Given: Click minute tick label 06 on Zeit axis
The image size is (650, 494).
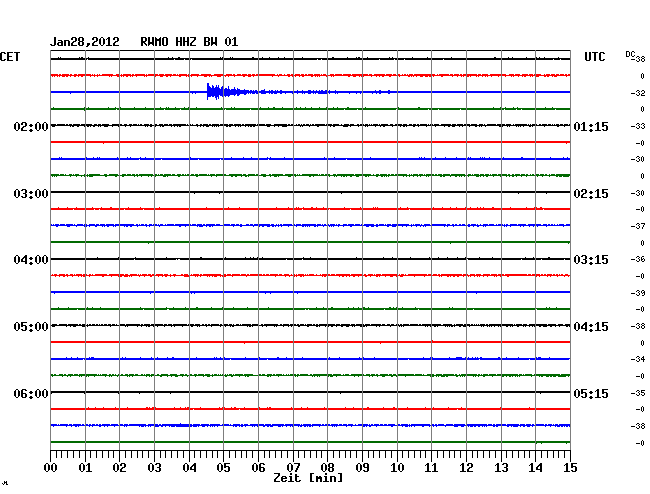Looking at the screenshot, I should click(x=258, y=467).
